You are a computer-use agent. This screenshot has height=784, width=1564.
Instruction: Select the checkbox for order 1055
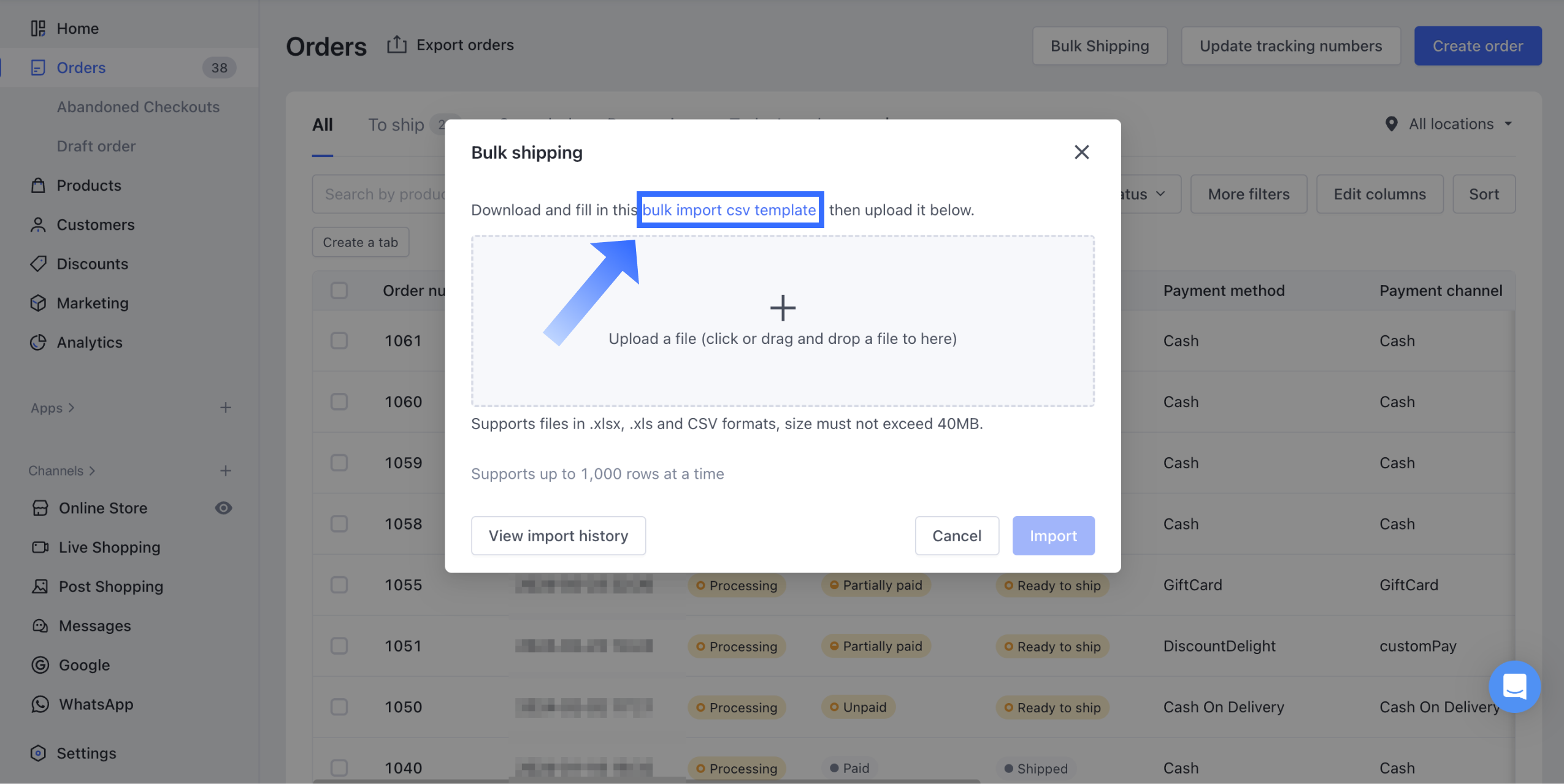(x=339, y=585)
